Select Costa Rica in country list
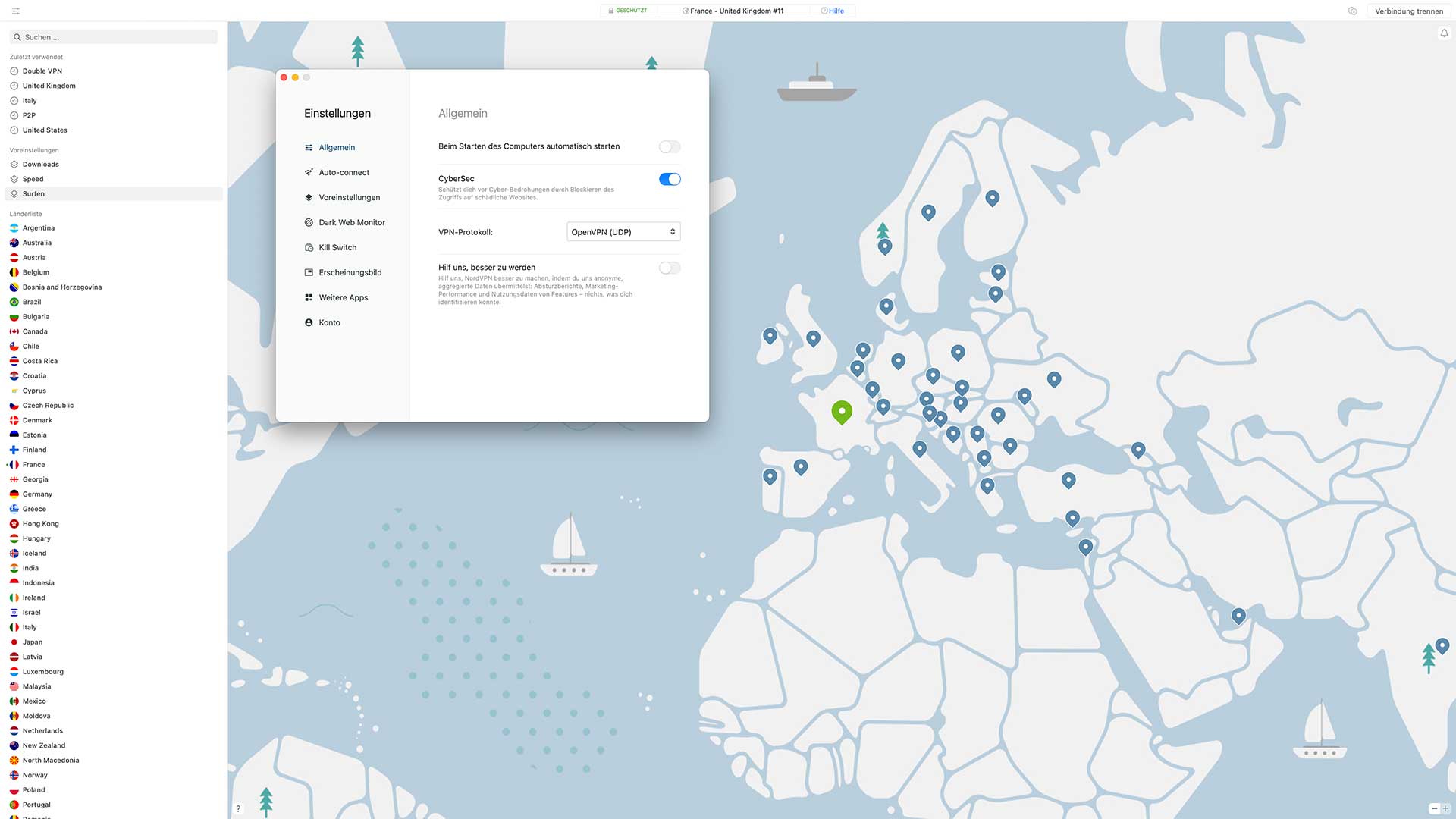1456x819 pixels. point(114,361)
